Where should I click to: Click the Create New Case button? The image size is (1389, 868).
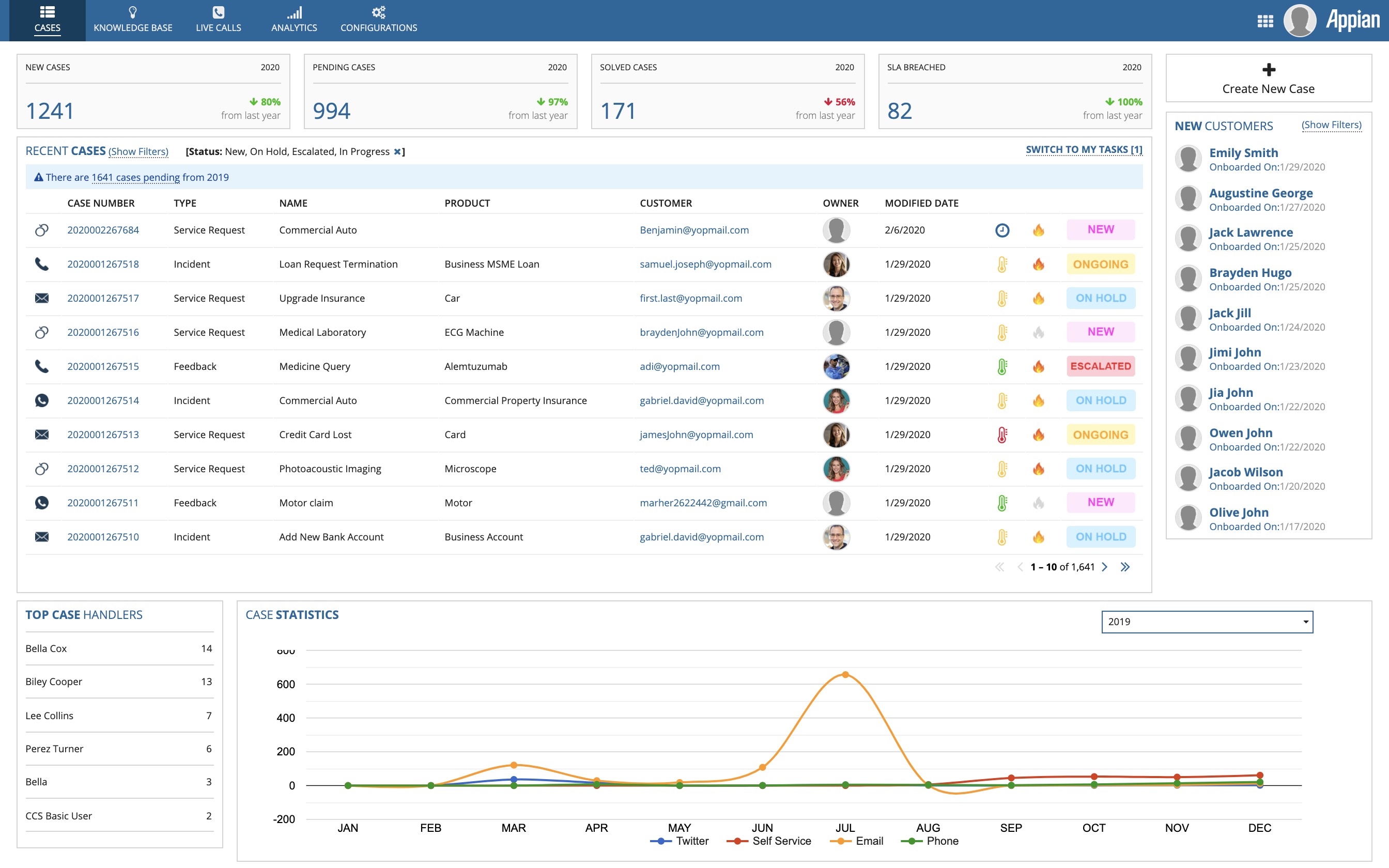click(1268, 78)
